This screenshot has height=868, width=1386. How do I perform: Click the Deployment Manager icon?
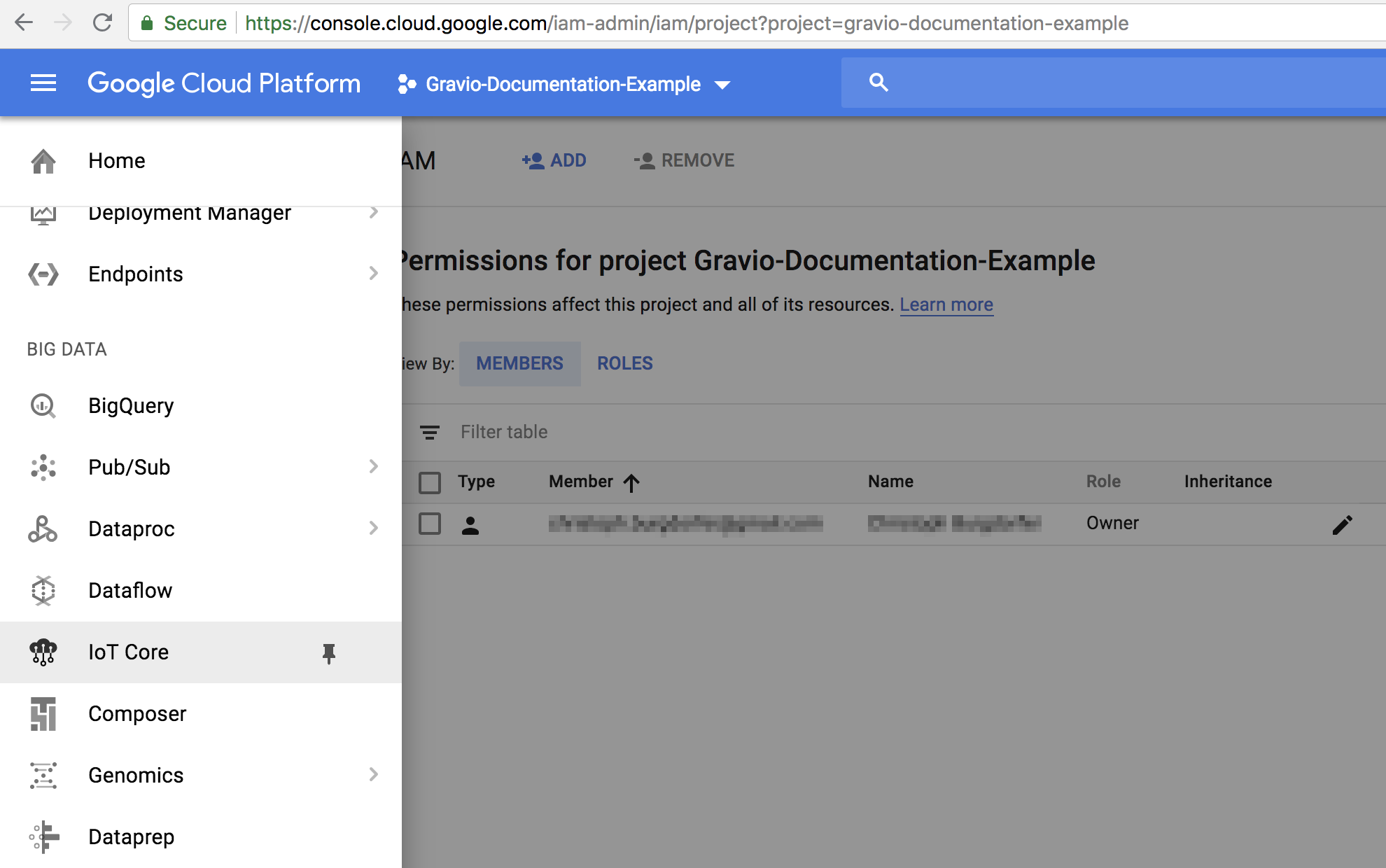coord(43,216)
